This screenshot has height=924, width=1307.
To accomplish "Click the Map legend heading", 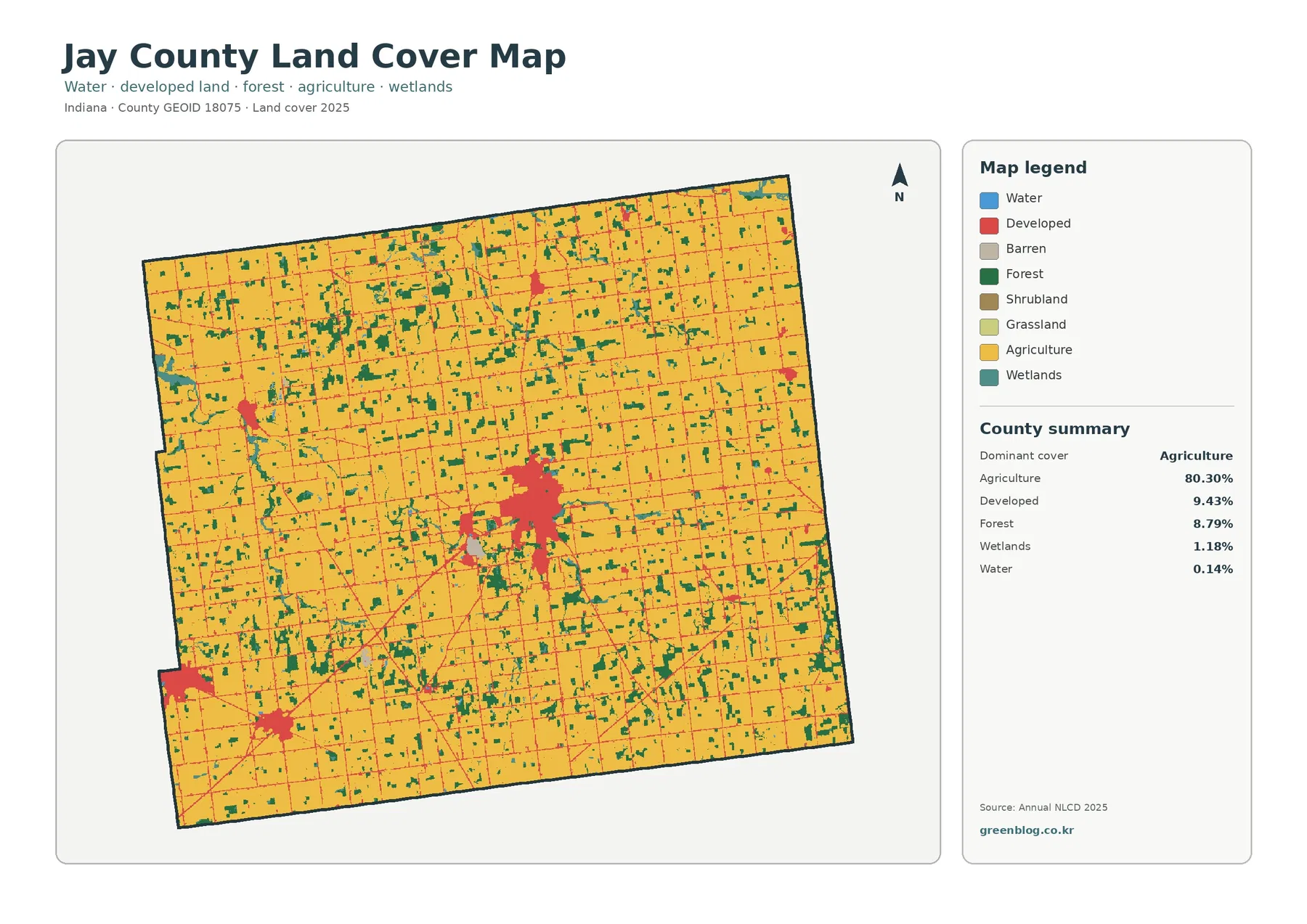I will 1033,168.
